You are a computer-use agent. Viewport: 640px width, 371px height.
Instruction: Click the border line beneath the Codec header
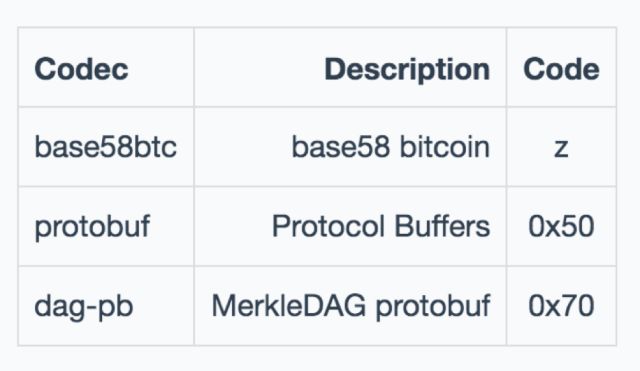pos(106,107)
